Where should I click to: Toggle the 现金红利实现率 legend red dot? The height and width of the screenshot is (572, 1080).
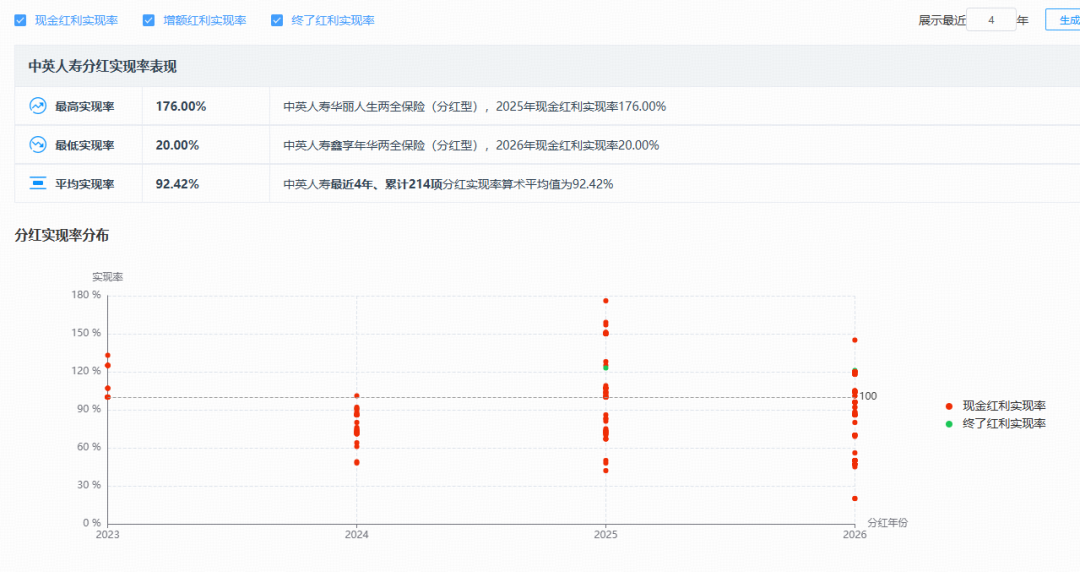coord(949,406)
